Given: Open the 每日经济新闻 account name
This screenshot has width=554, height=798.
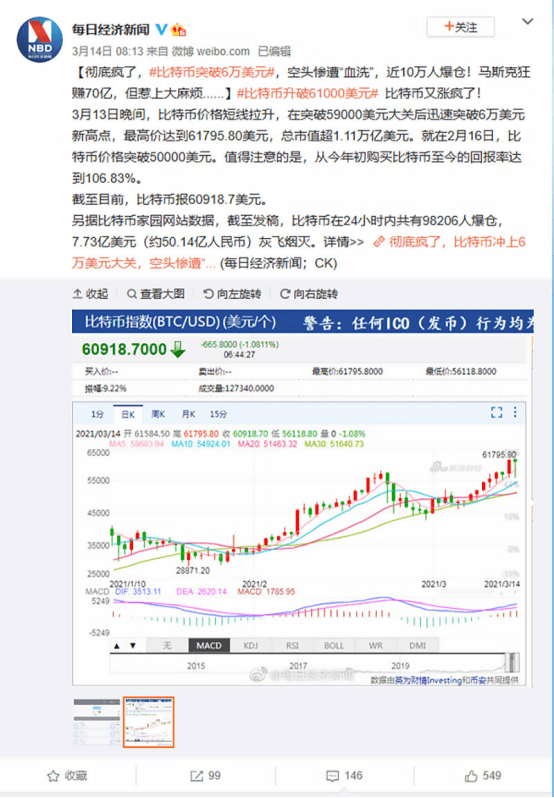Looking at the screenshot, I should coord(110,30).
